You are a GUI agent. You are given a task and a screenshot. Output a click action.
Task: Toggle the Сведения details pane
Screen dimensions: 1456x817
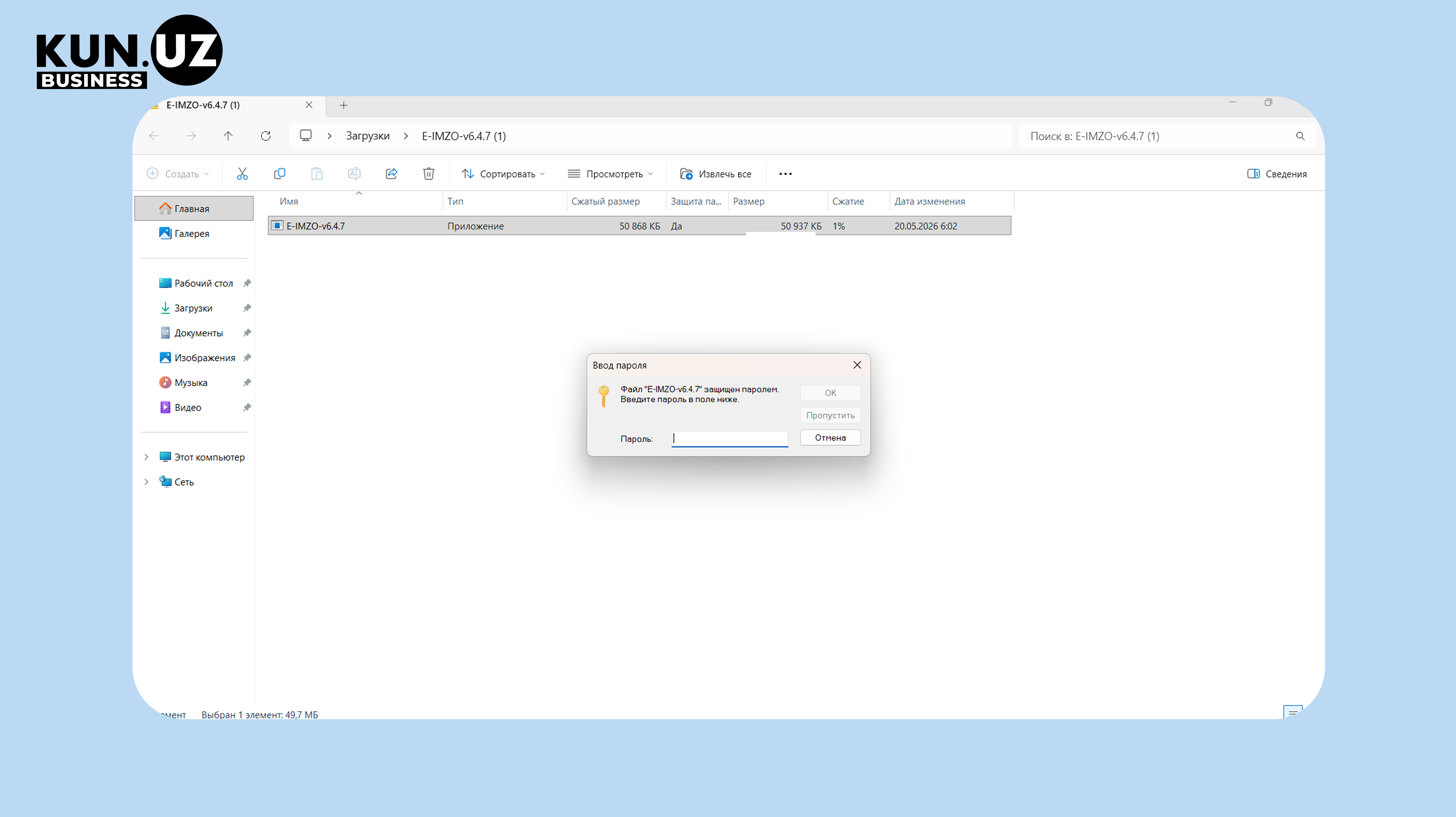tap(1277, 173)
